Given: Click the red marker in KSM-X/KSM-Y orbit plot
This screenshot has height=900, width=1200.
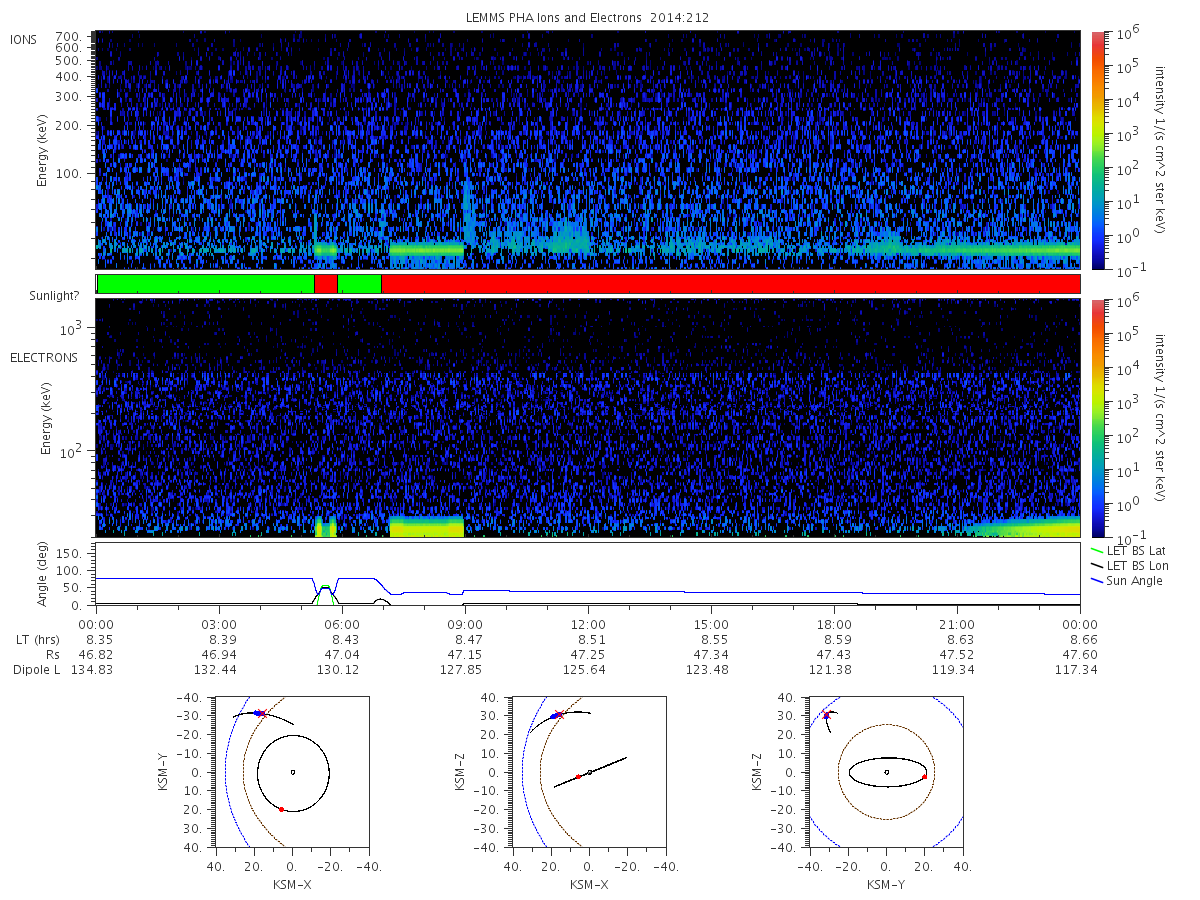Looking at the screenshot, I should coord(282,809).
